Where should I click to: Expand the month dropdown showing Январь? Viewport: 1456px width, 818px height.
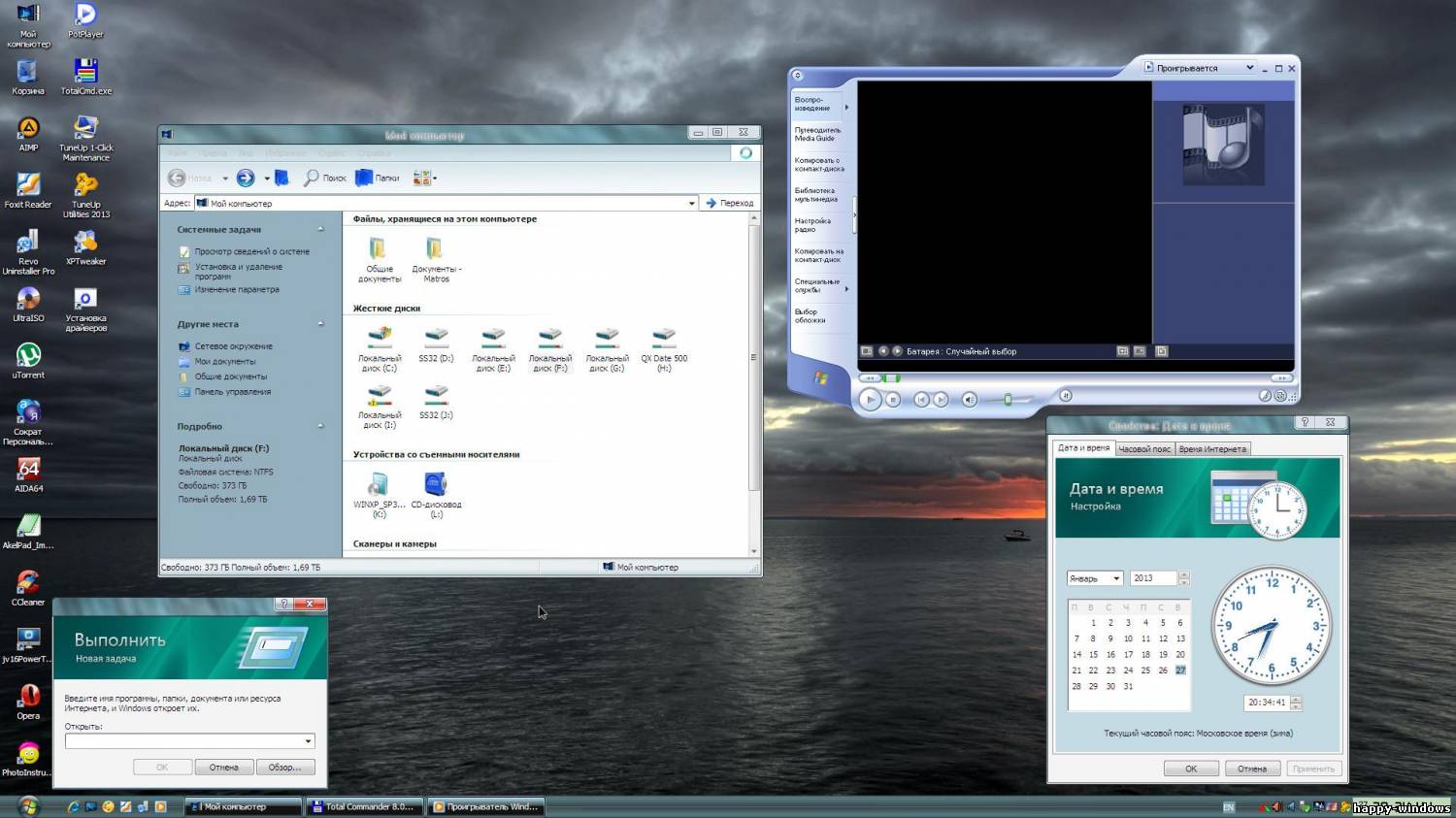point(1116,578)
